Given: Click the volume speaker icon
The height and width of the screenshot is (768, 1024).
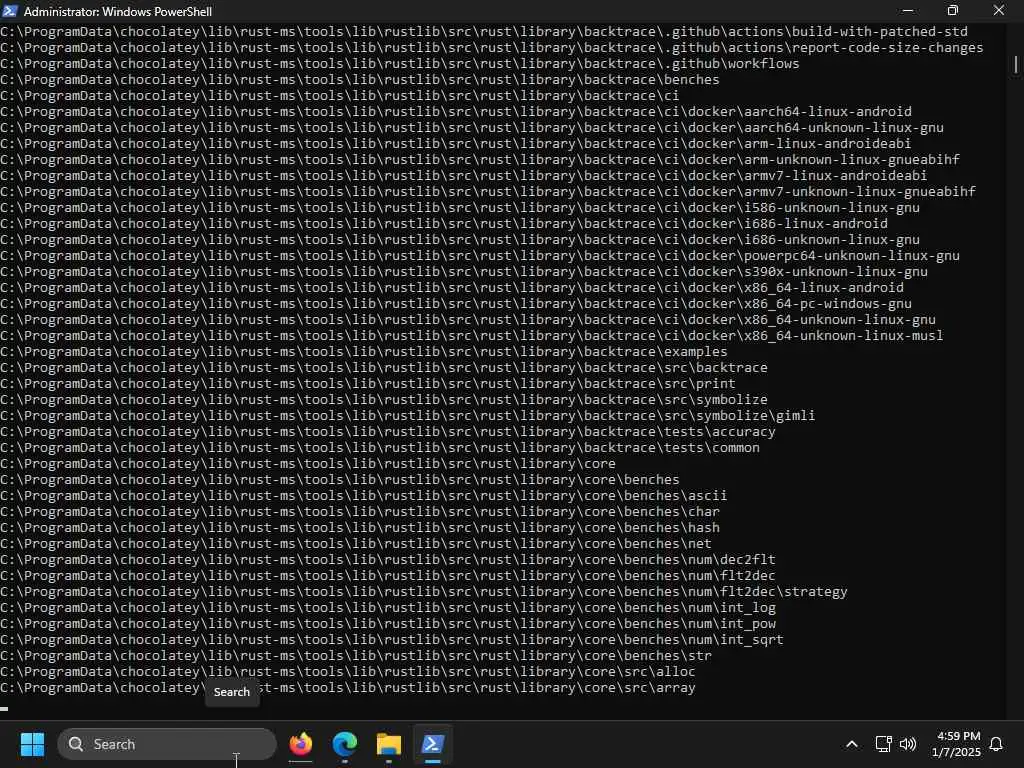Looking at the screenshot, I should (x=908, y=744).
